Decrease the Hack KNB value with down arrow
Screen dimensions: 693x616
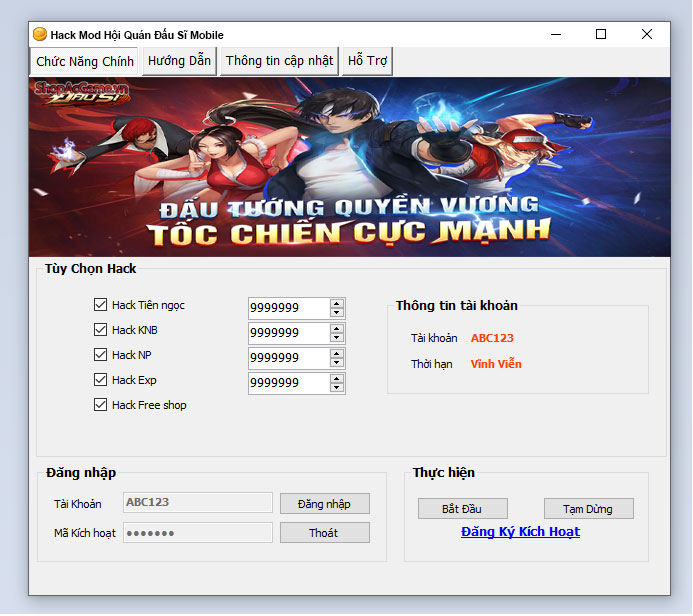tap(336, 338)
